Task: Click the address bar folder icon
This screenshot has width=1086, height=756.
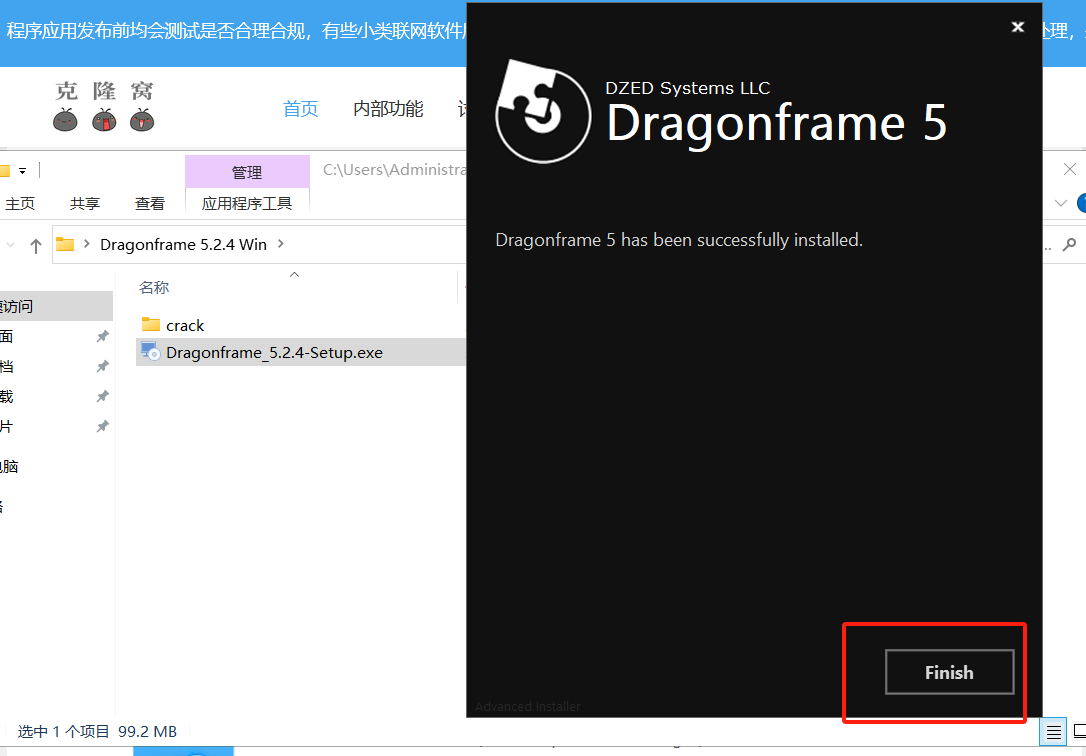Action: coord(65,244)
